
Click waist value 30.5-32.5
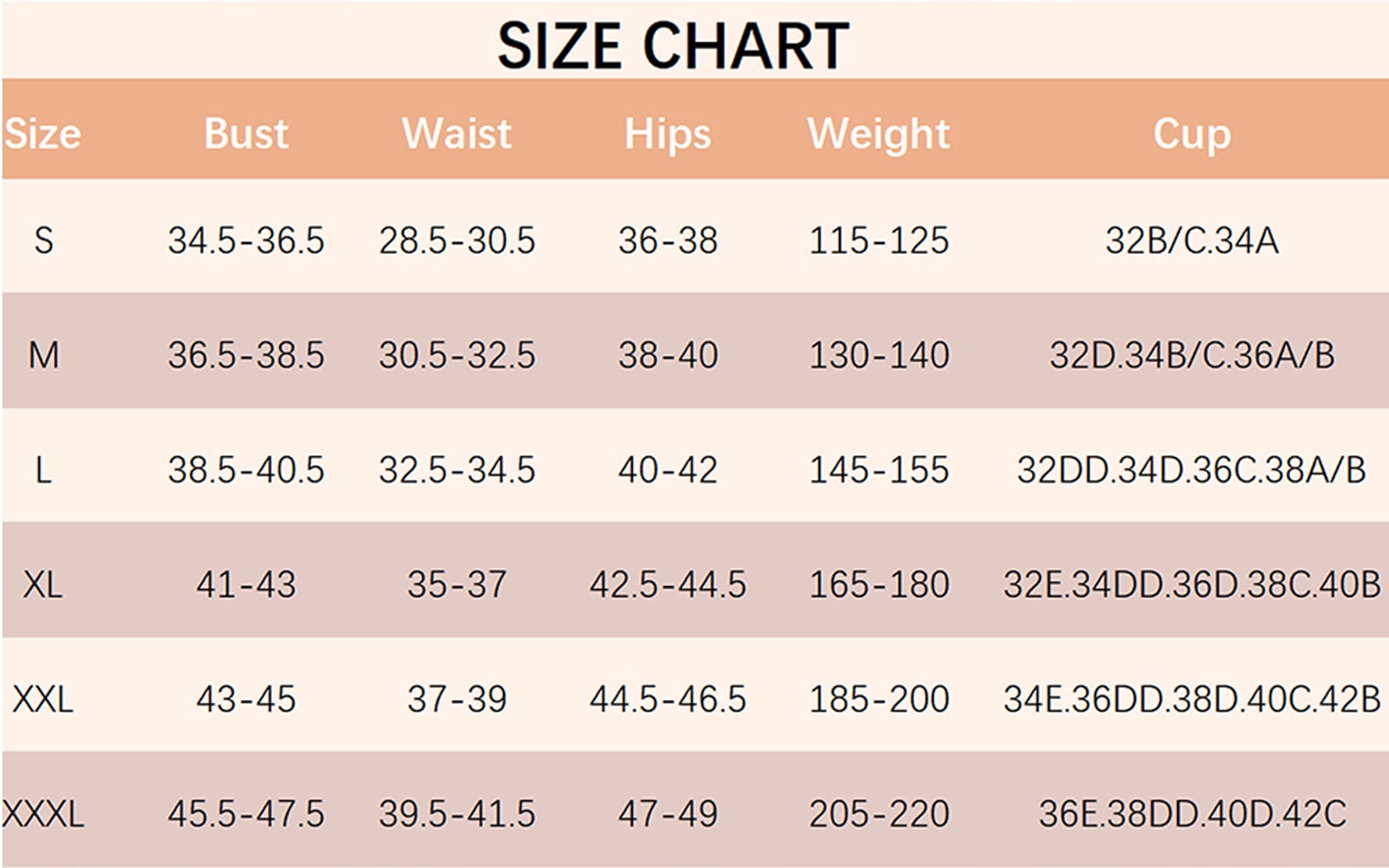click(x=457, y=355)
